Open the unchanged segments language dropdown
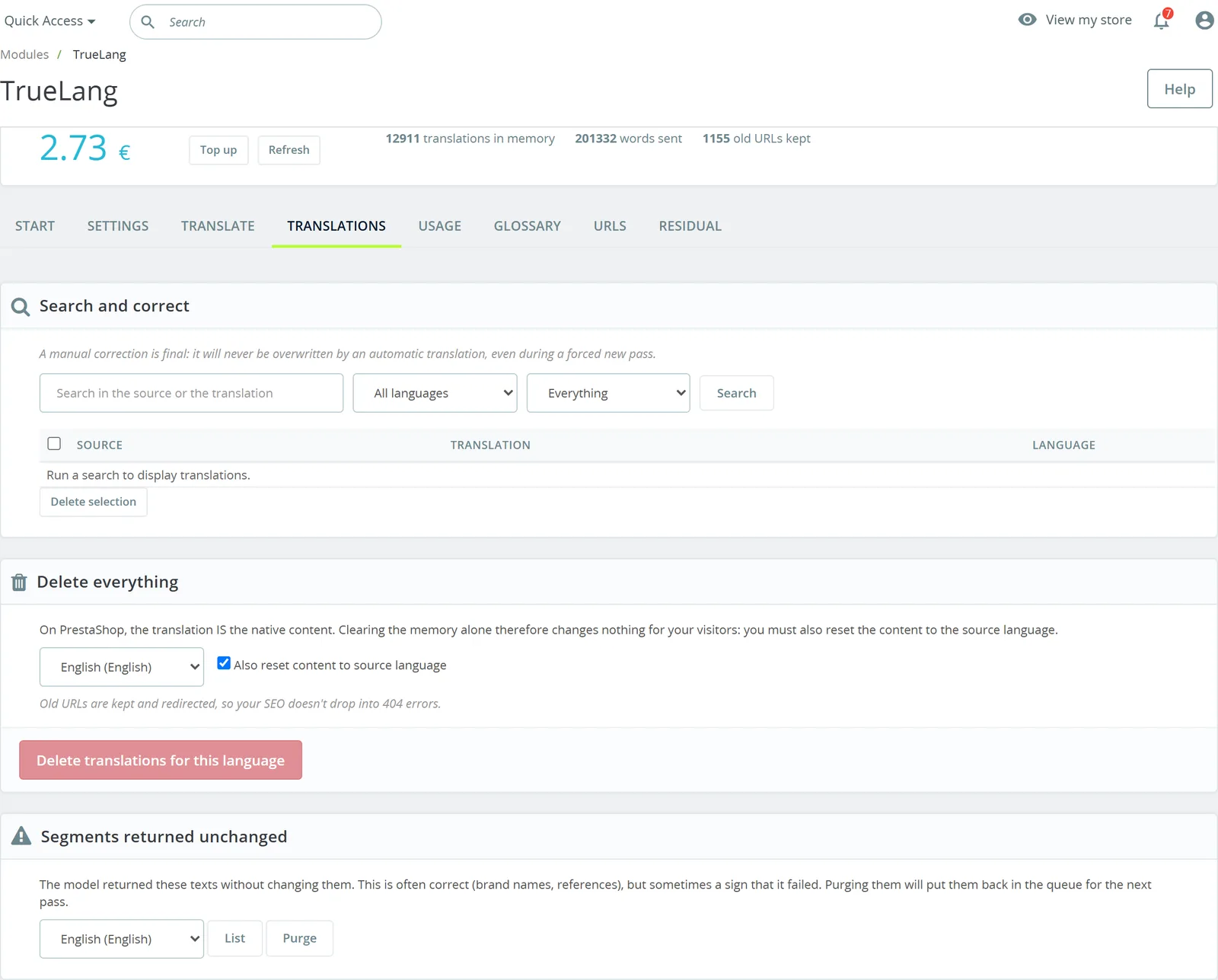Viewport: 1218px width, 980px height. (122, 939)
